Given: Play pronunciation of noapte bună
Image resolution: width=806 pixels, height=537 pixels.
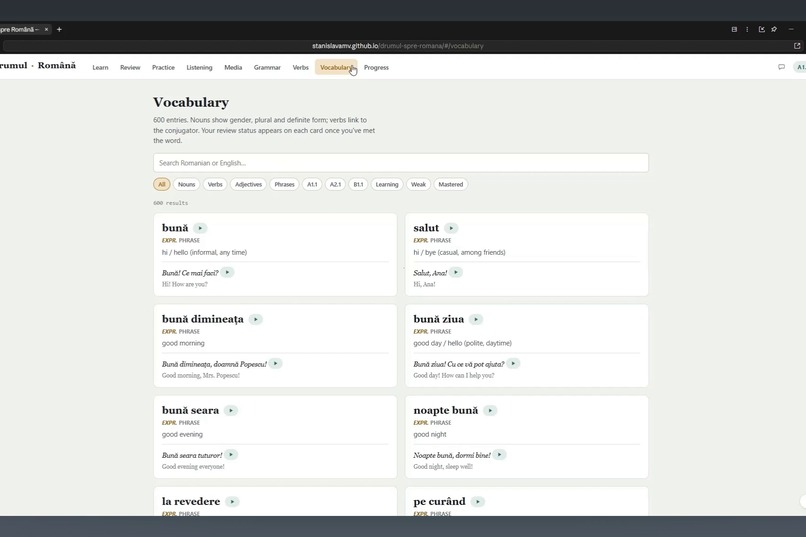Looking at the screenshot, I should [490, 411].
